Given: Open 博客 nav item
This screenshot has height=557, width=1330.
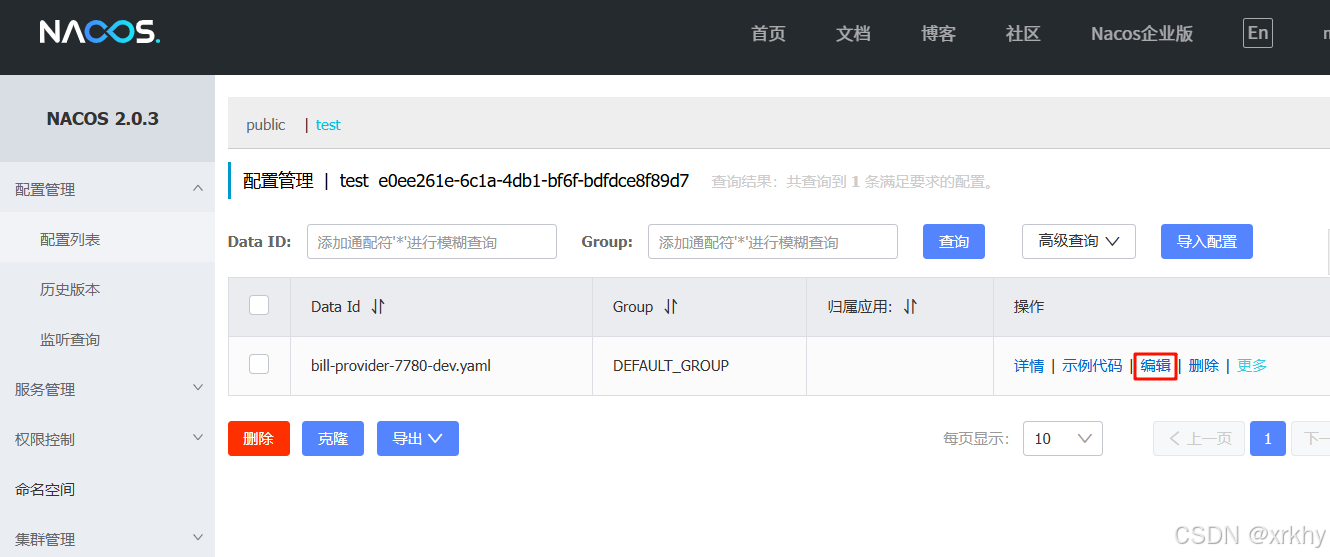Looking at the screenshot, I should 938,34.
